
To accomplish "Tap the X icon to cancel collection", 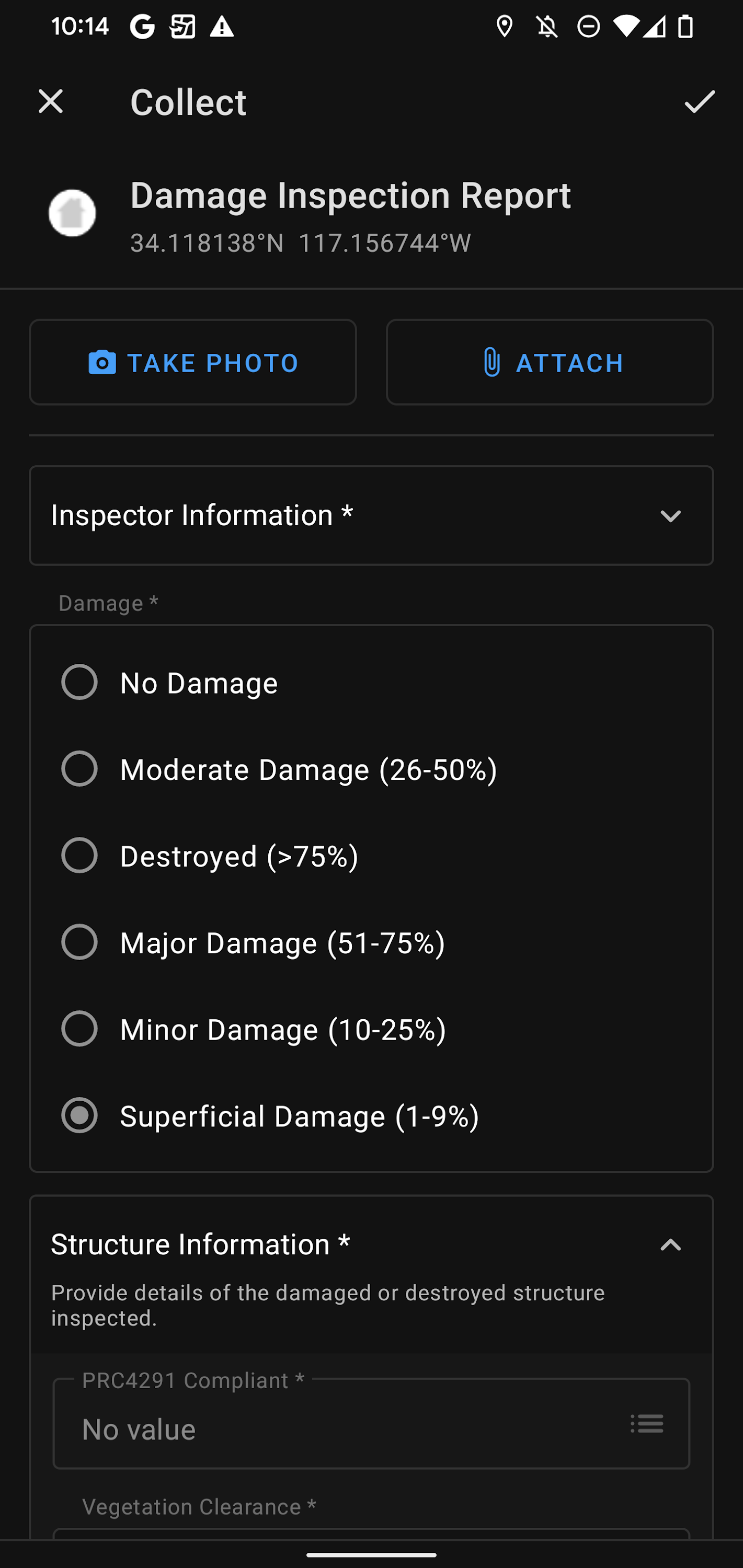I will tap(51, 101).
